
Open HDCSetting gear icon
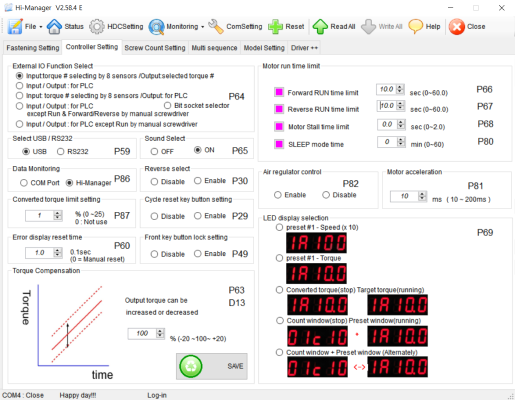coord(97,27)
